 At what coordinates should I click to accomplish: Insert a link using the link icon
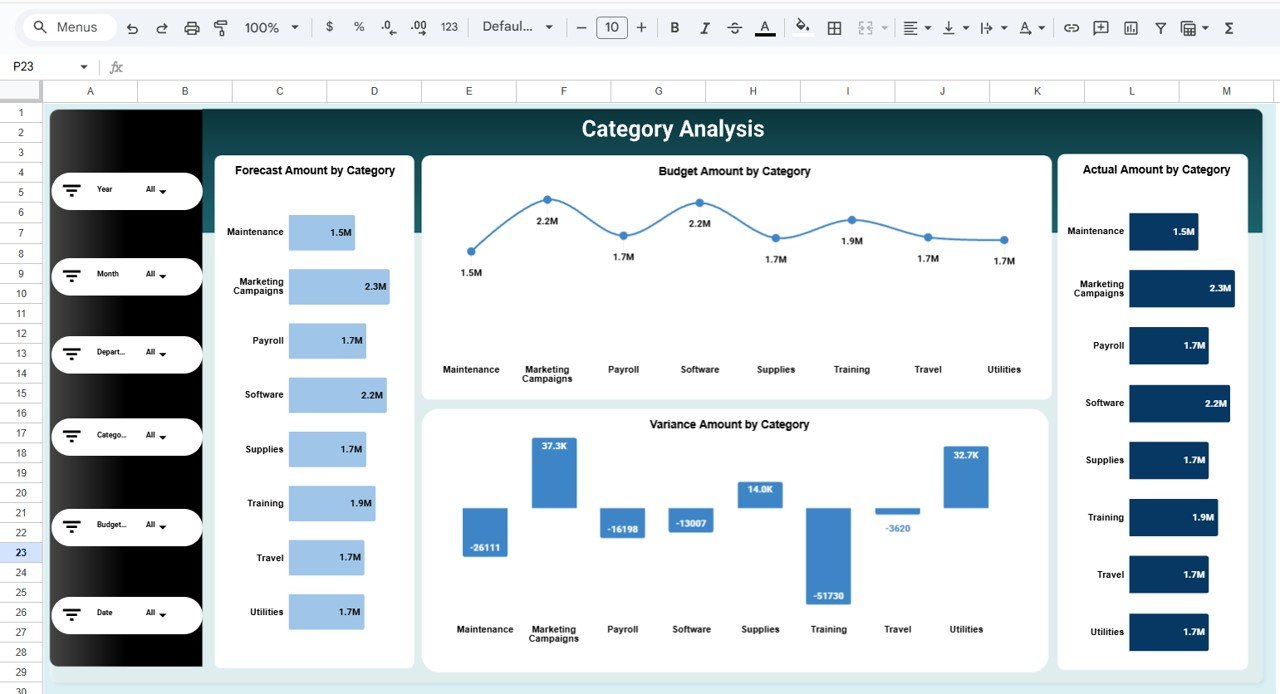1071,27
